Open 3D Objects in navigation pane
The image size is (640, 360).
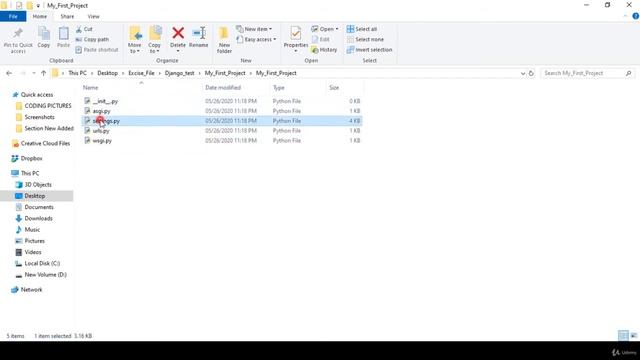coord(38,185)
